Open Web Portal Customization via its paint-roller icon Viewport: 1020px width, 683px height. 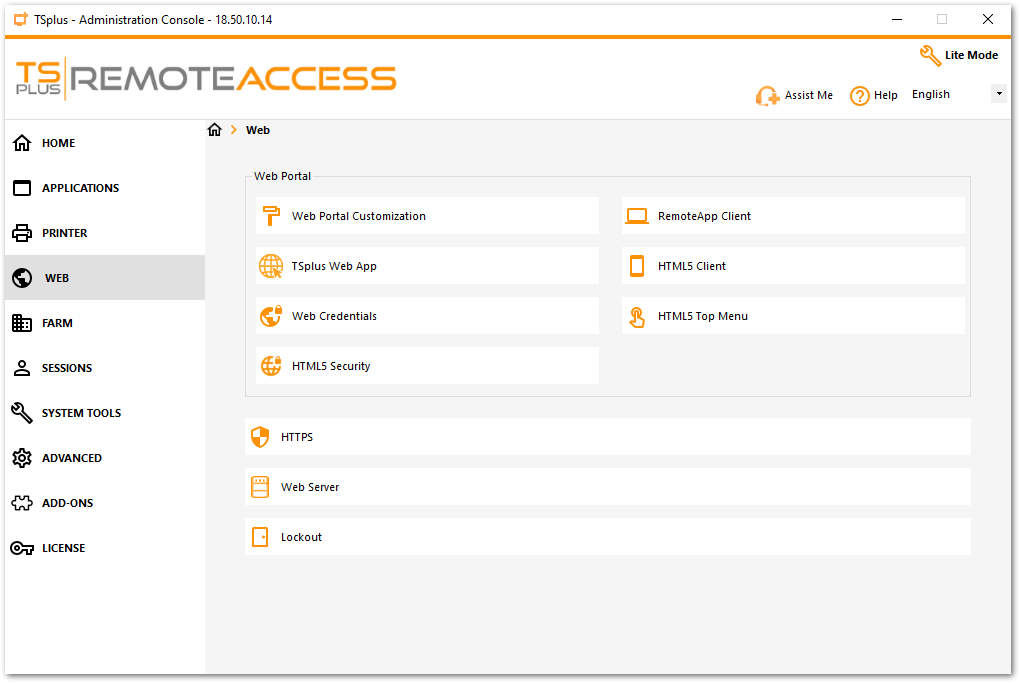tap(271, 216)
